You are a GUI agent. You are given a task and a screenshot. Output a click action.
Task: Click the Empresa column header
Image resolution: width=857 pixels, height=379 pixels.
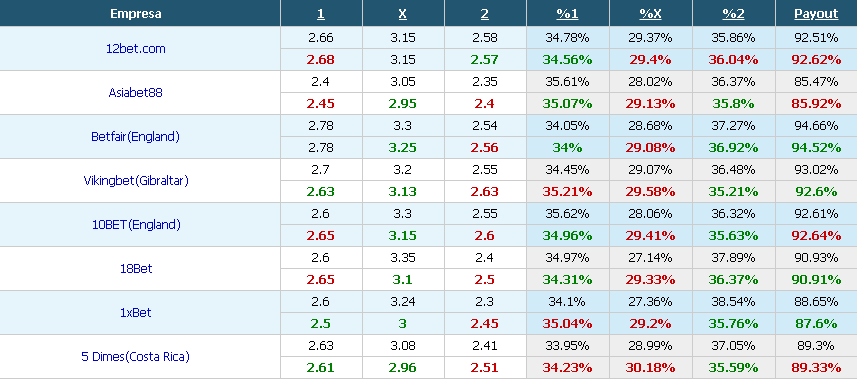(136, 14)
